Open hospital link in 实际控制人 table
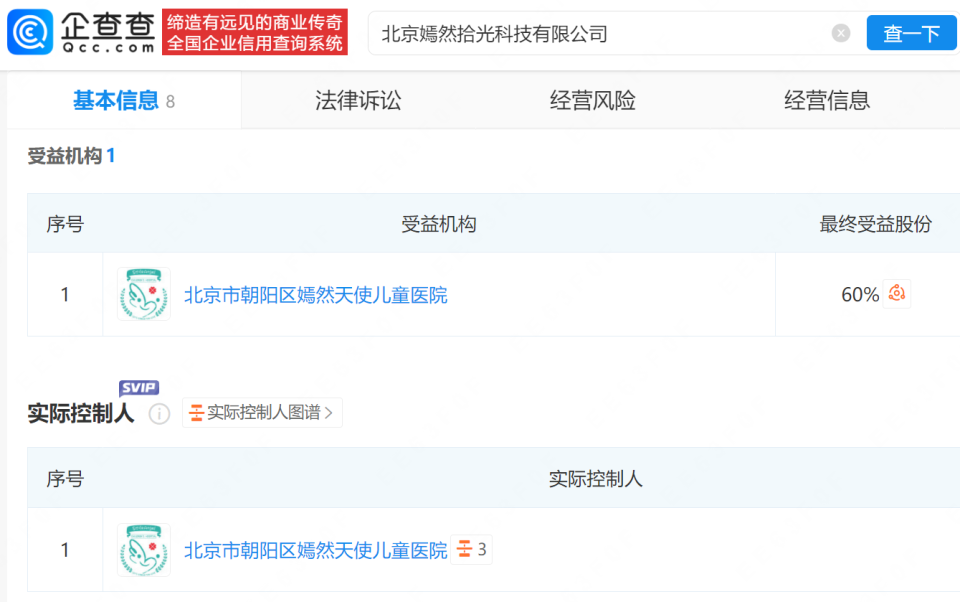 [316, 551]
